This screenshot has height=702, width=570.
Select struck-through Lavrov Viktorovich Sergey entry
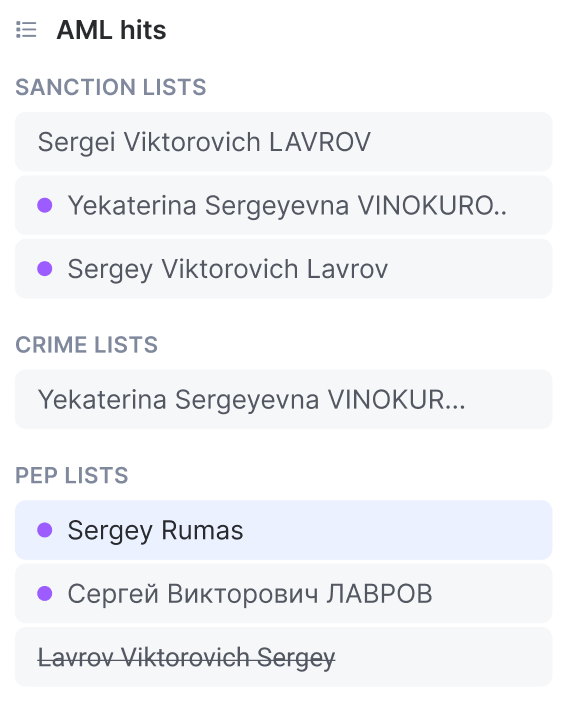click(x=283, y=657)
